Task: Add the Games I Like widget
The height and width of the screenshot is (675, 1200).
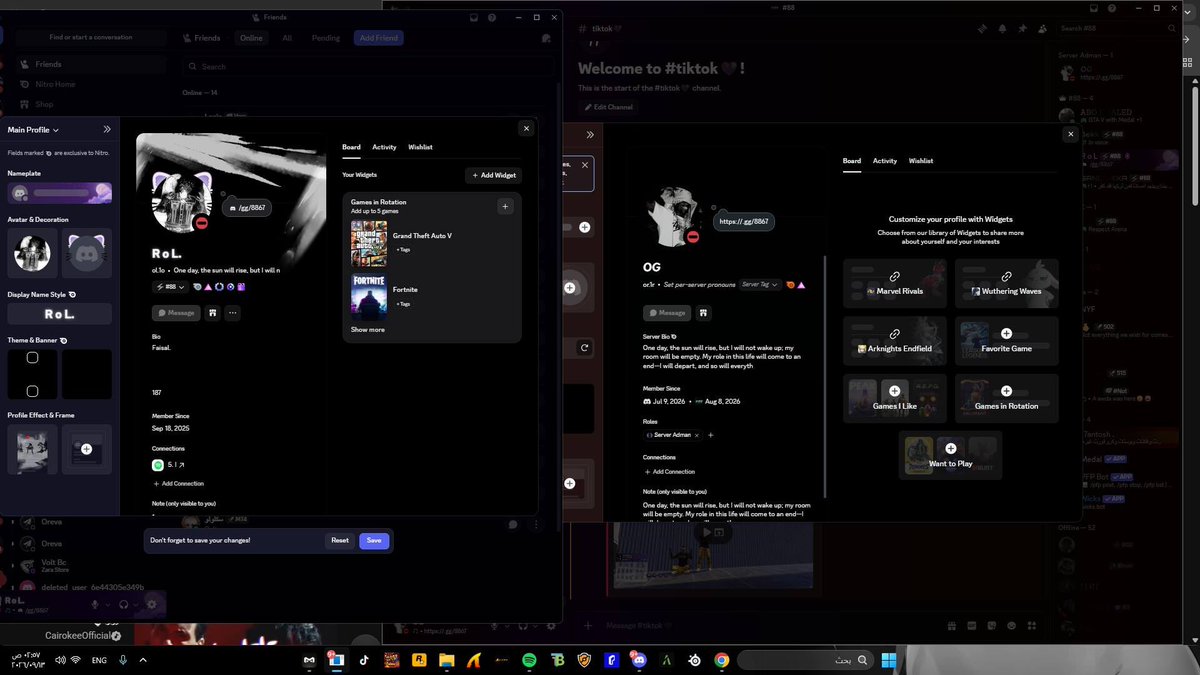Action: point(895,398)
